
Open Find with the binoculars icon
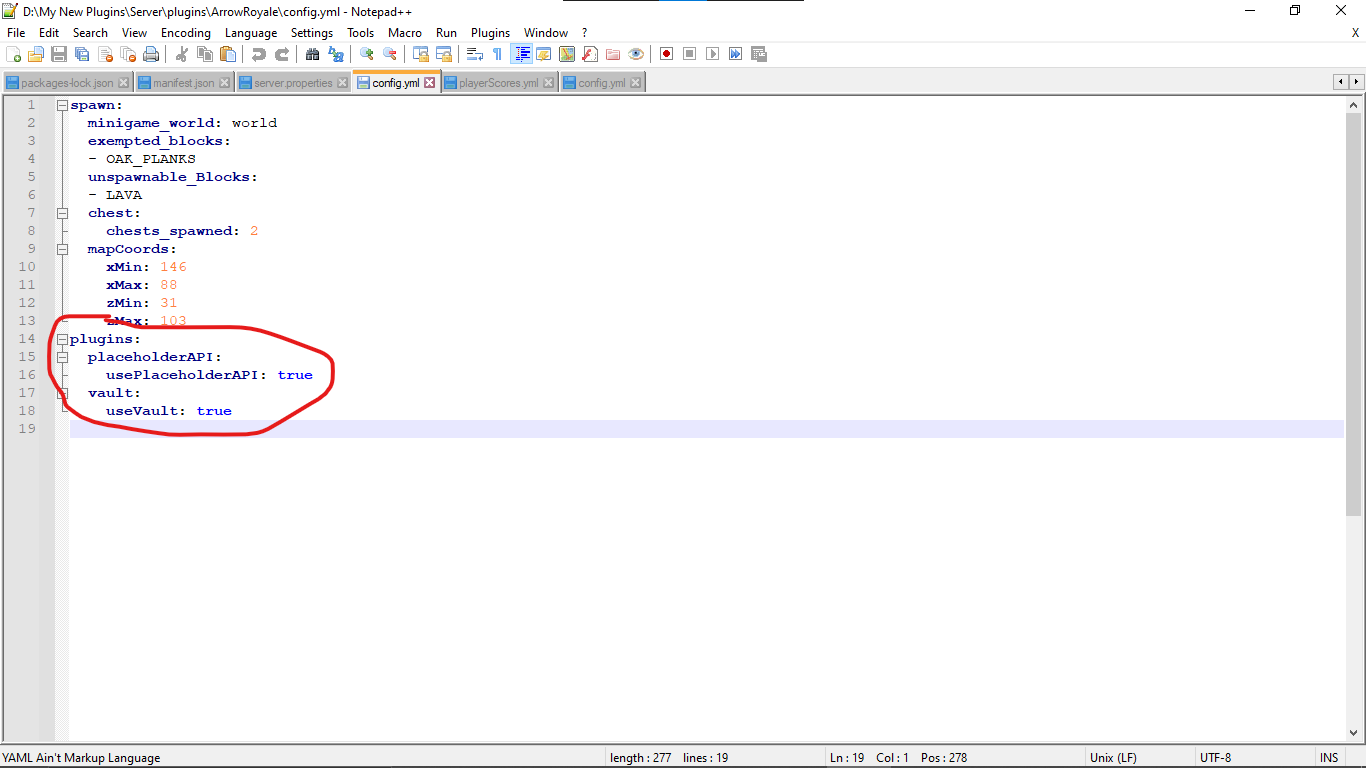pos(312,54)
